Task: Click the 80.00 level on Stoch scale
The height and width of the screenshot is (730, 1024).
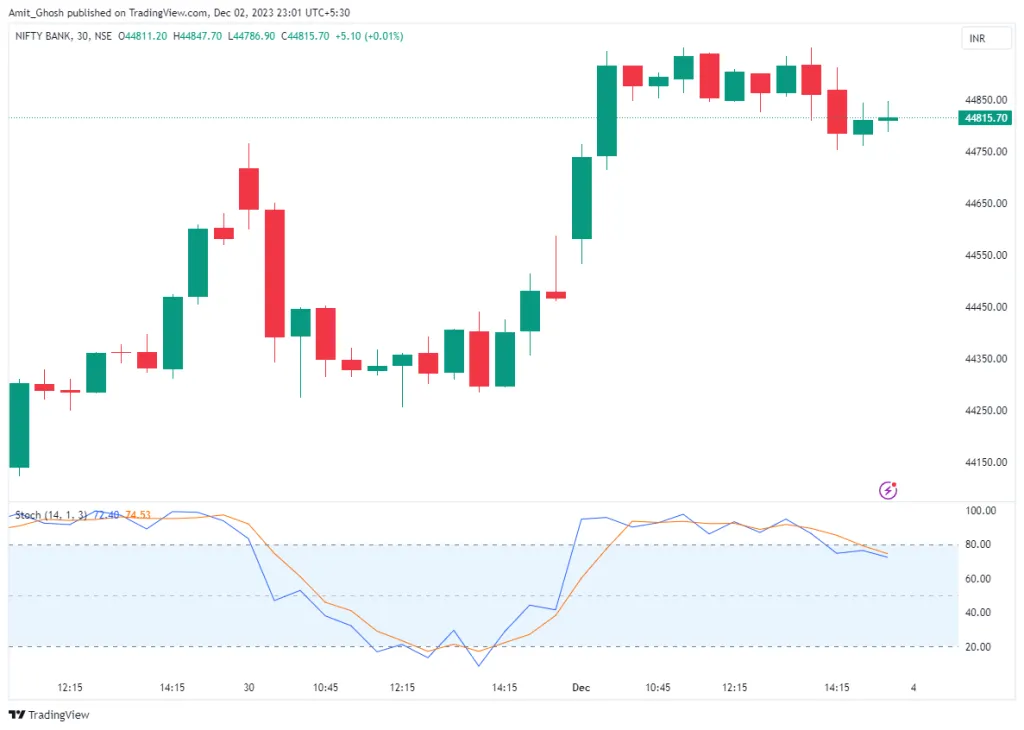Action: 979,545
